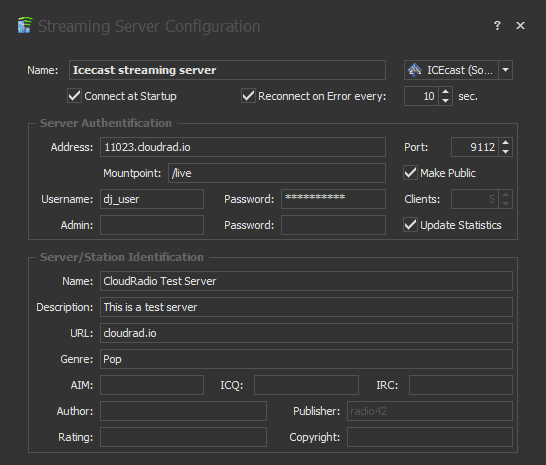Click the masked Password field next to Username
The height and width of the screenshot is (465, 546).
tap(333, 199)
